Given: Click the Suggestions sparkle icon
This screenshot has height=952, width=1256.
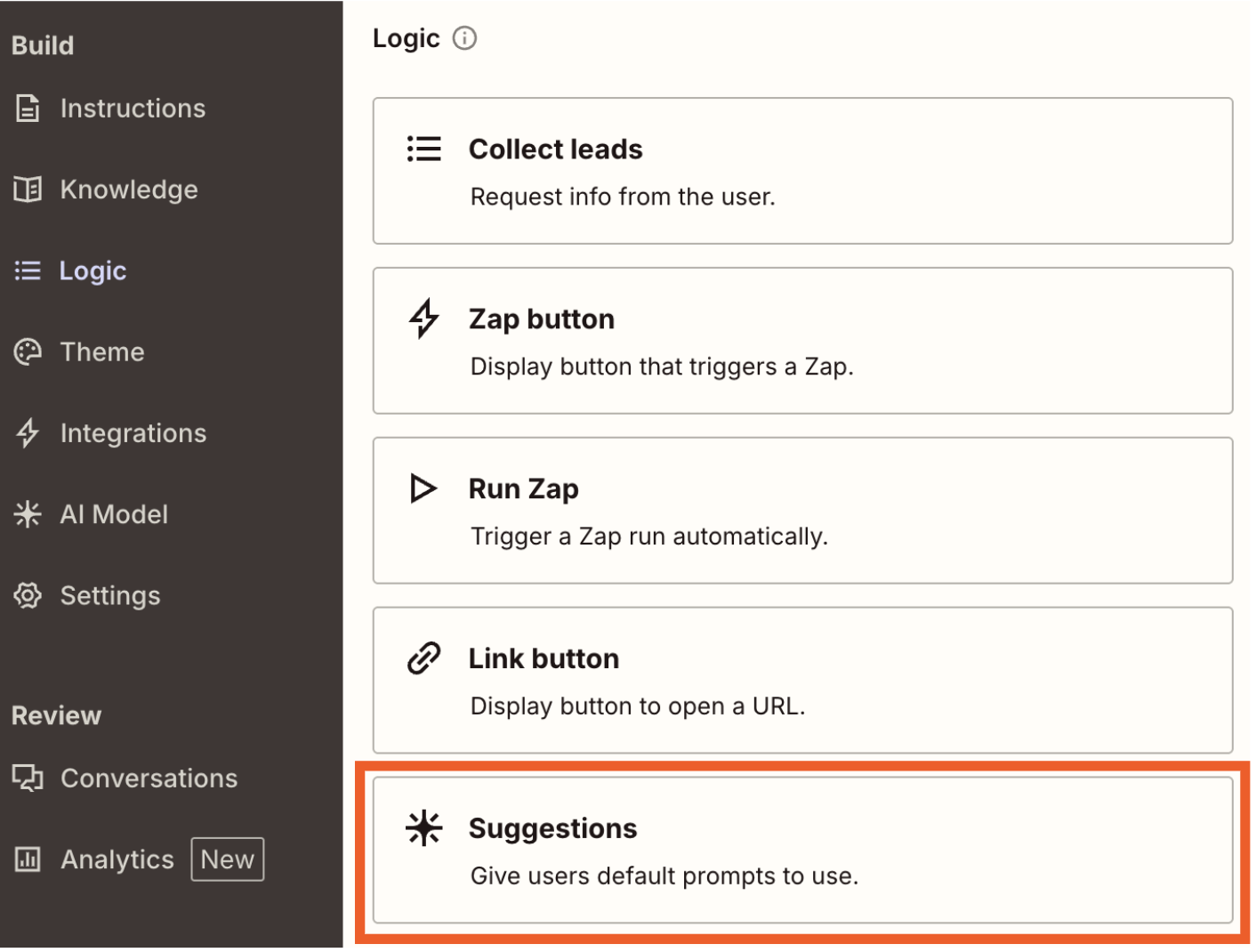Looking at the screenshot, I should click(x=424, y=827).
